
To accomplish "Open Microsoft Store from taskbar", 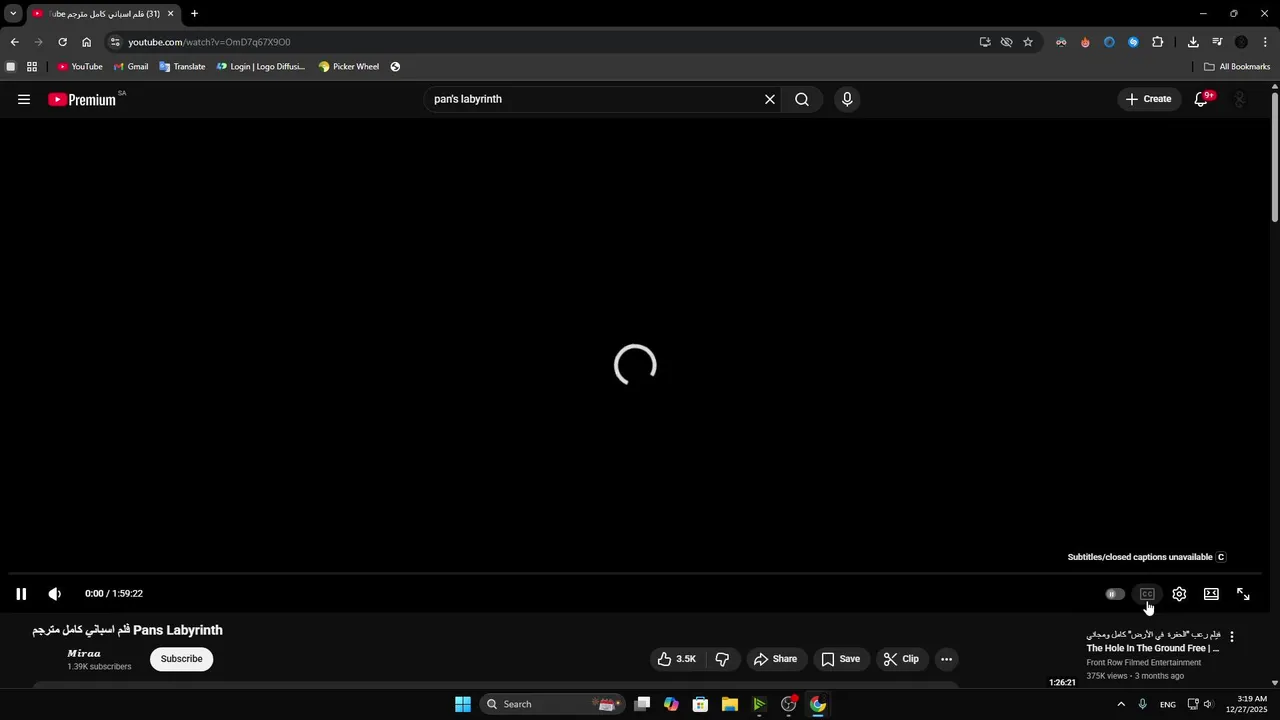I will (701, 704).
